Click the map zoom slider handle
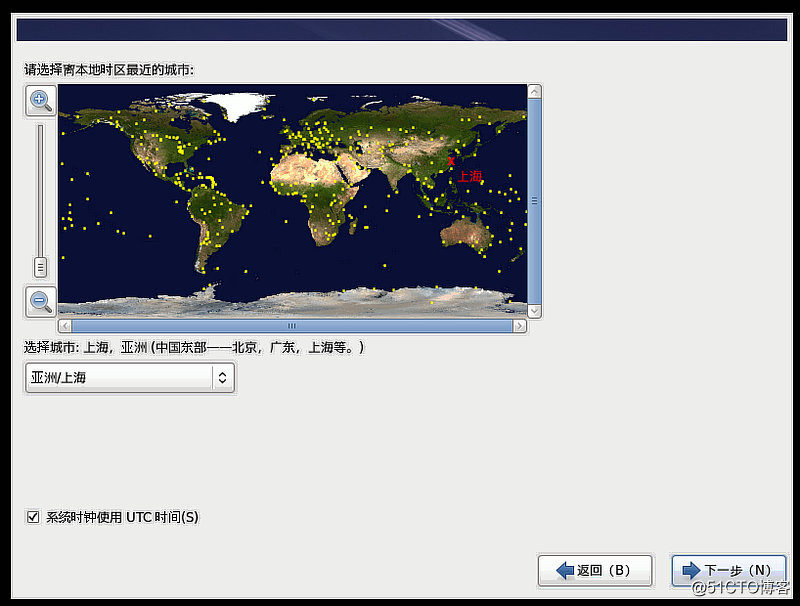The height and width of the screenshot is (606, 800). click(x=40, y=267)
